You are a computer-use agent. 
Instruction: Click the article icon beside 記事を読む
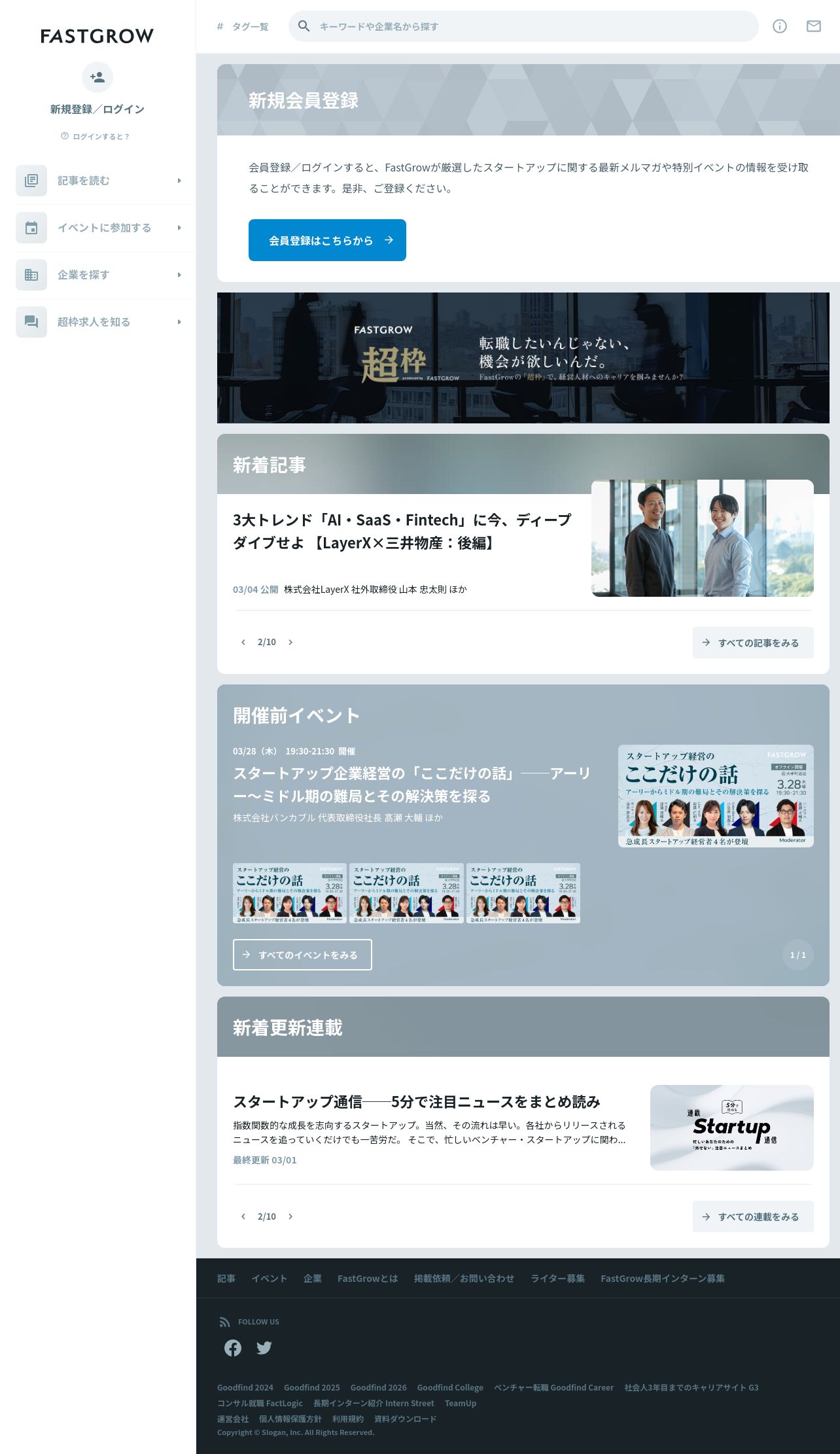tap(31, 181)
